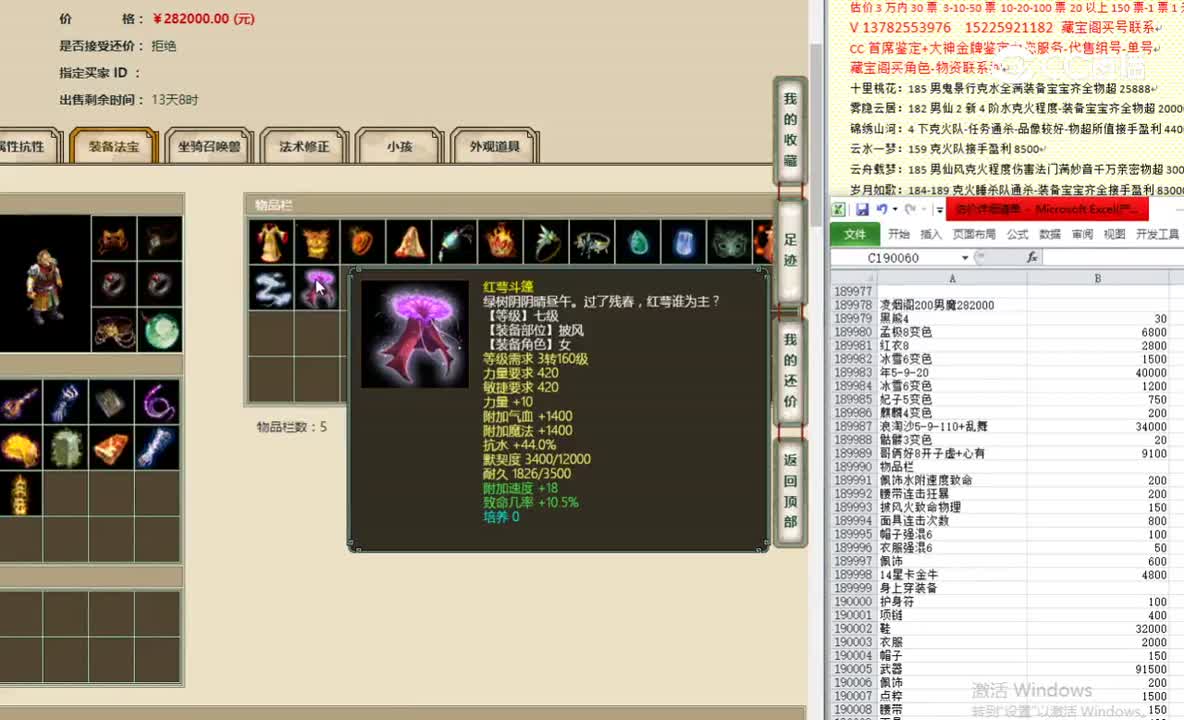Switch to 小孩 tab
This screenshot has width=1184, height=720.
399,146
